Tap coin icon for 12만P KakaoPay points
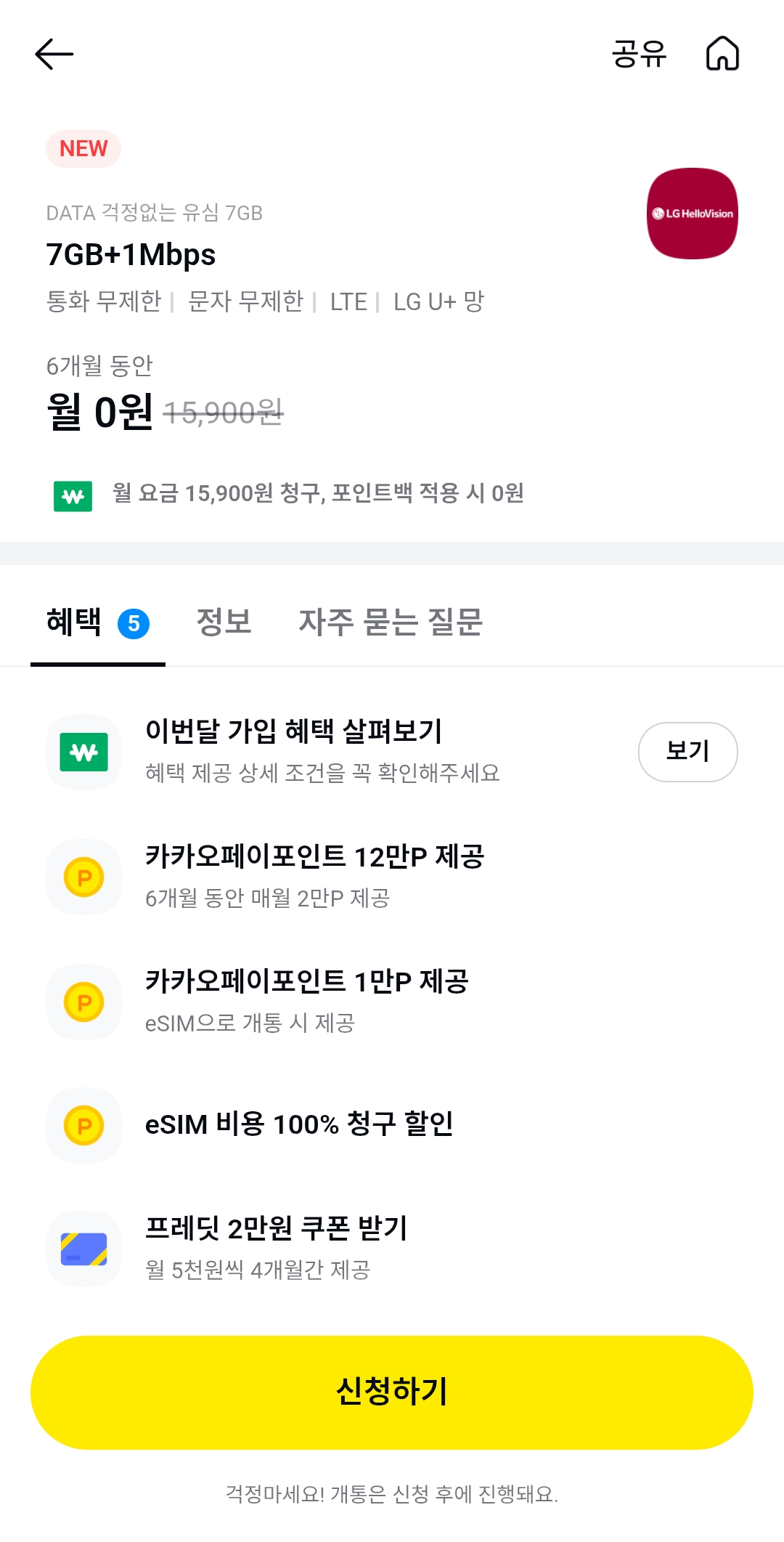Screen dimensions: 784x1542 click(84, 877)
